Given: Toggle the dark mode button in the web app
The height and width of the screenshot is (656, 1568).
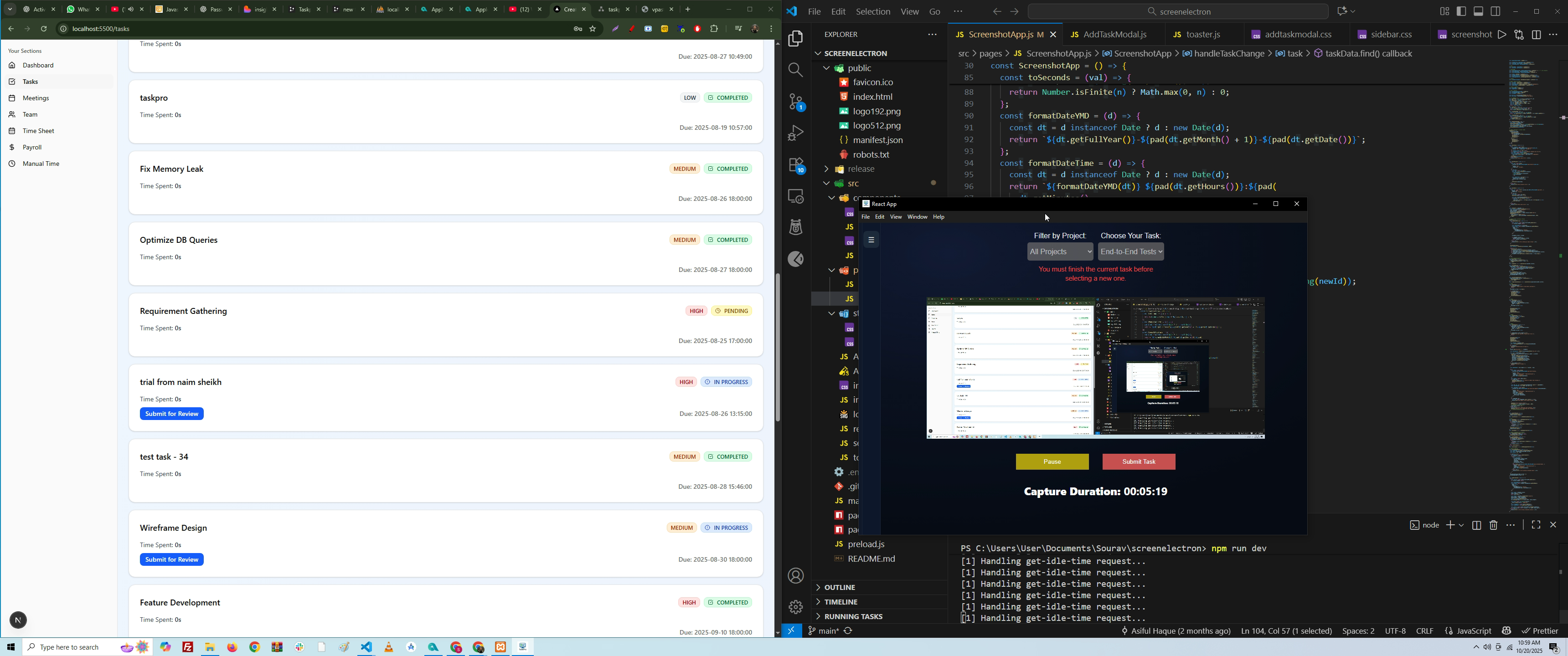Looking at the screenshot, I should [18, 620].
